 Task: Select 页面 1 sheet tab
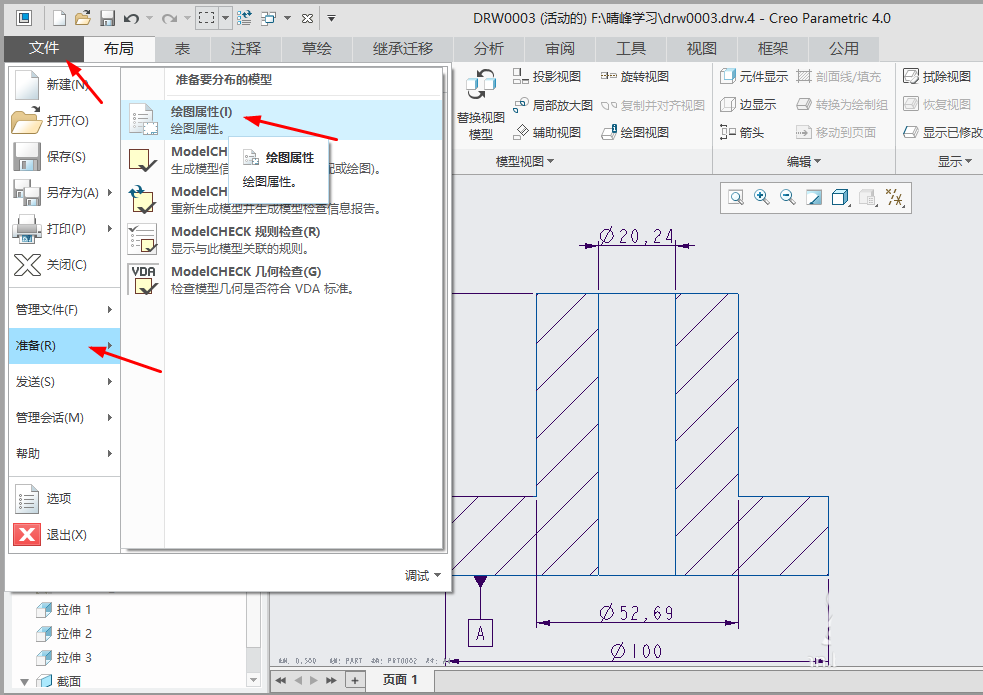pyautogui.click(x=400, y=680)
